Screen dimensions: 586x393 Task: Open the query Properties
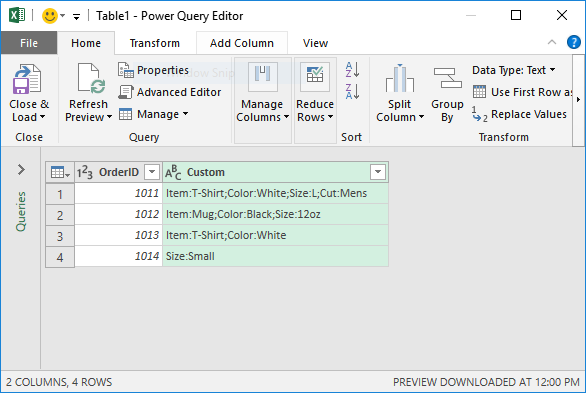pyautogui.click(x=153, y=70)
